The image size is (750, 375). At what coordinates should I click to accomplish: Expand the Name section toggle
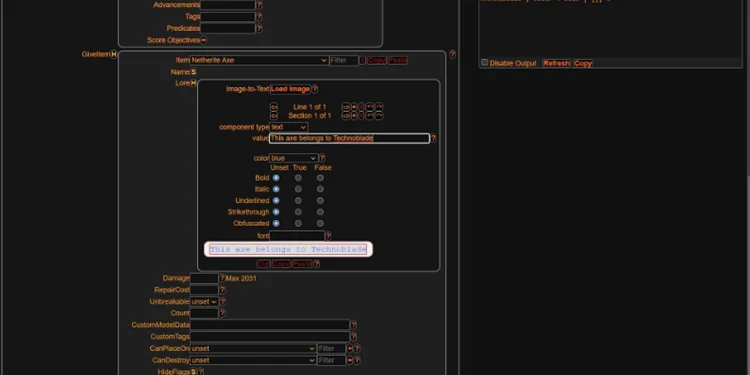point(193,72)
